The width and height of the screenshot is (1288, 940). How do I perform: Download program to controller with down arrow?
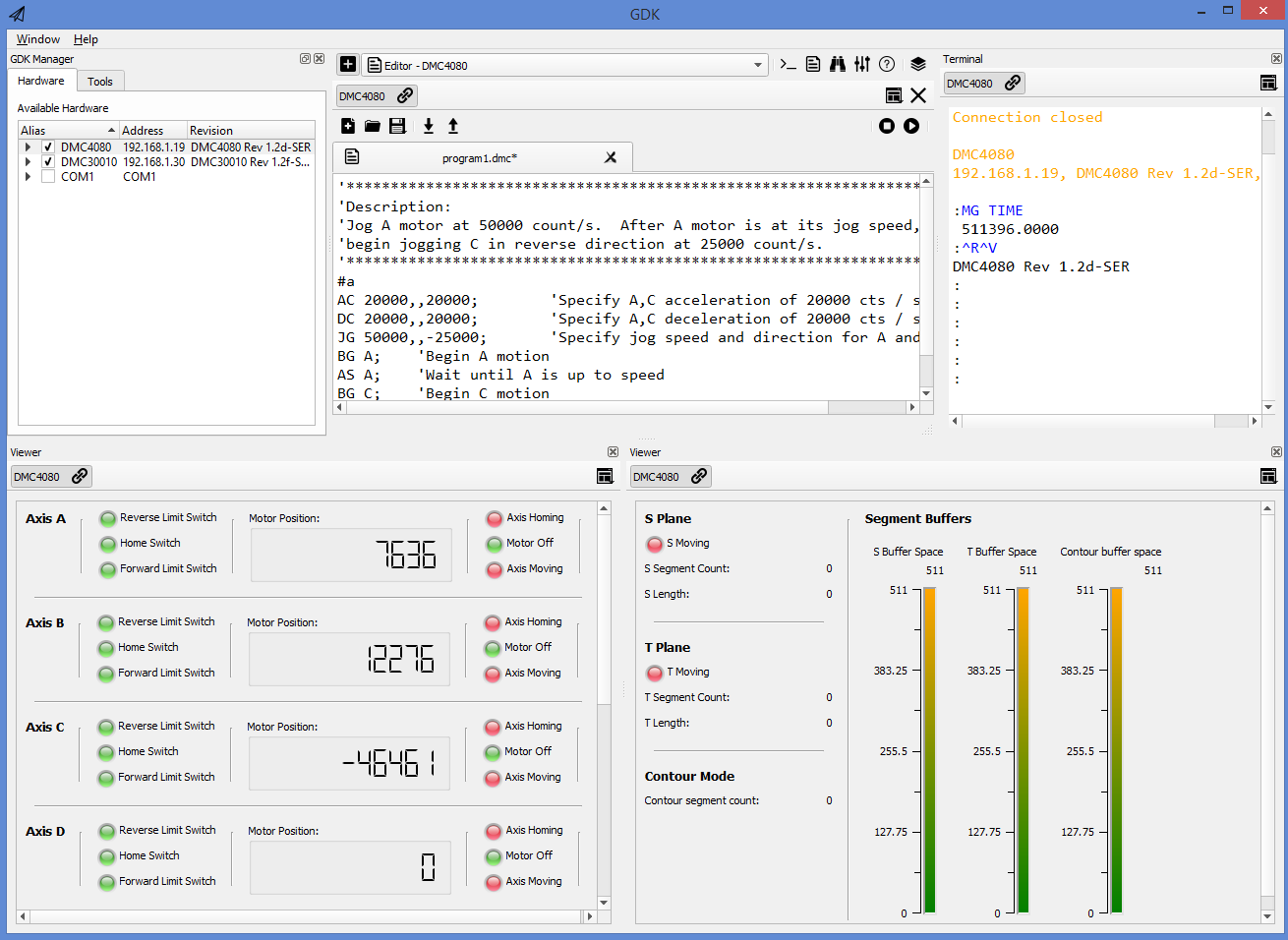pyautogui.click(x=428, y=126)
